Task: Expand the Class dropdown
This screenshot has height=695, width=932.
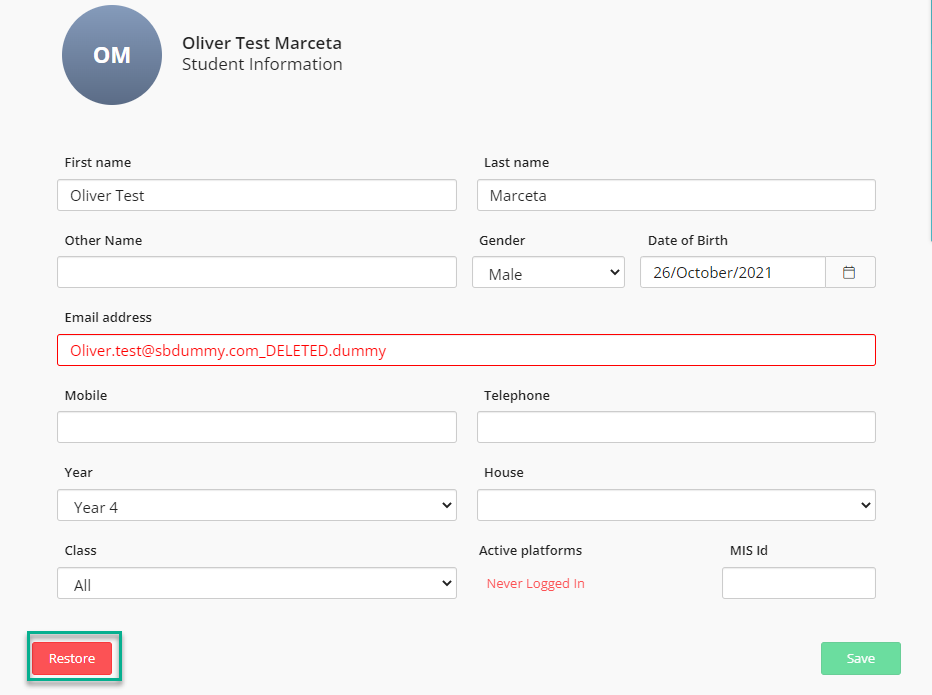Action: (x=257, y=583)
